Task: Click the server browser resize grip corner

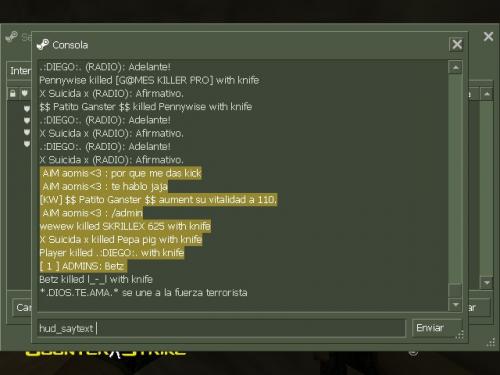Action: click(x=491, y=343)
